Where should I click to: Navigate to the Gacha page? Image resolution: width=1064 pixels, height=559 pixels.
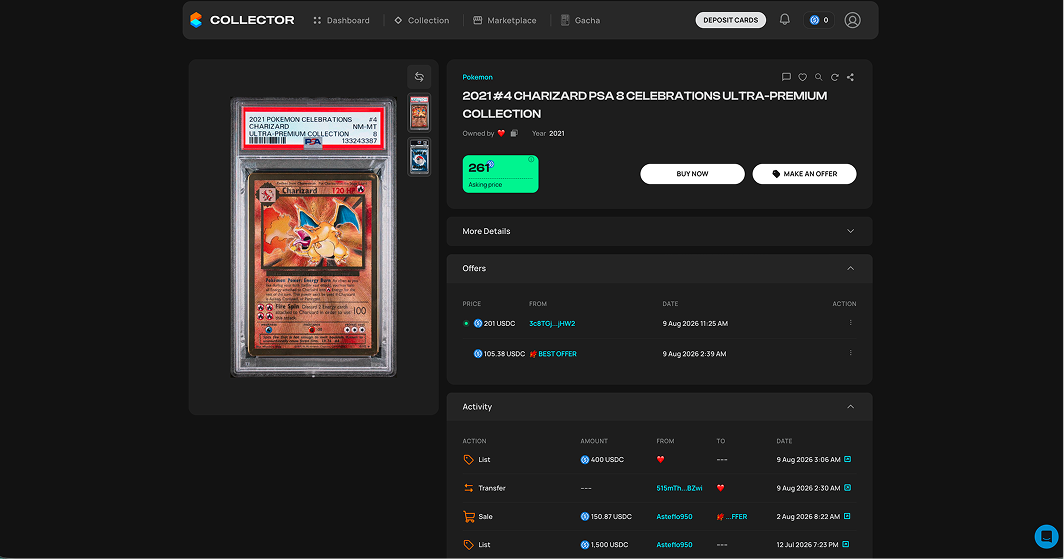click(x=580, y=20)
